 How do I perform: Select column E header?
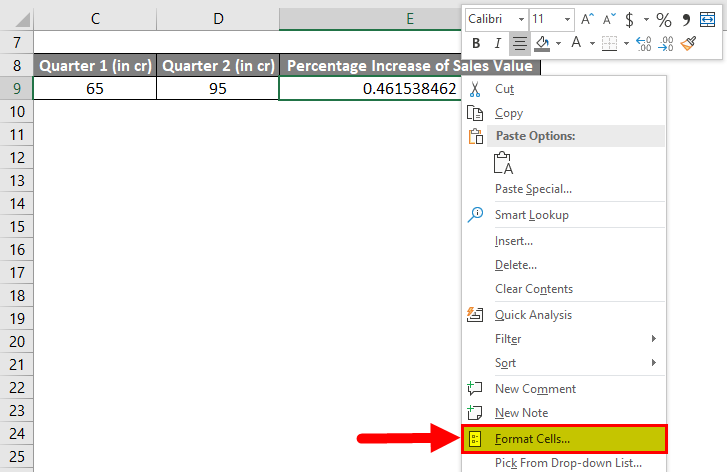pos(370,19)
